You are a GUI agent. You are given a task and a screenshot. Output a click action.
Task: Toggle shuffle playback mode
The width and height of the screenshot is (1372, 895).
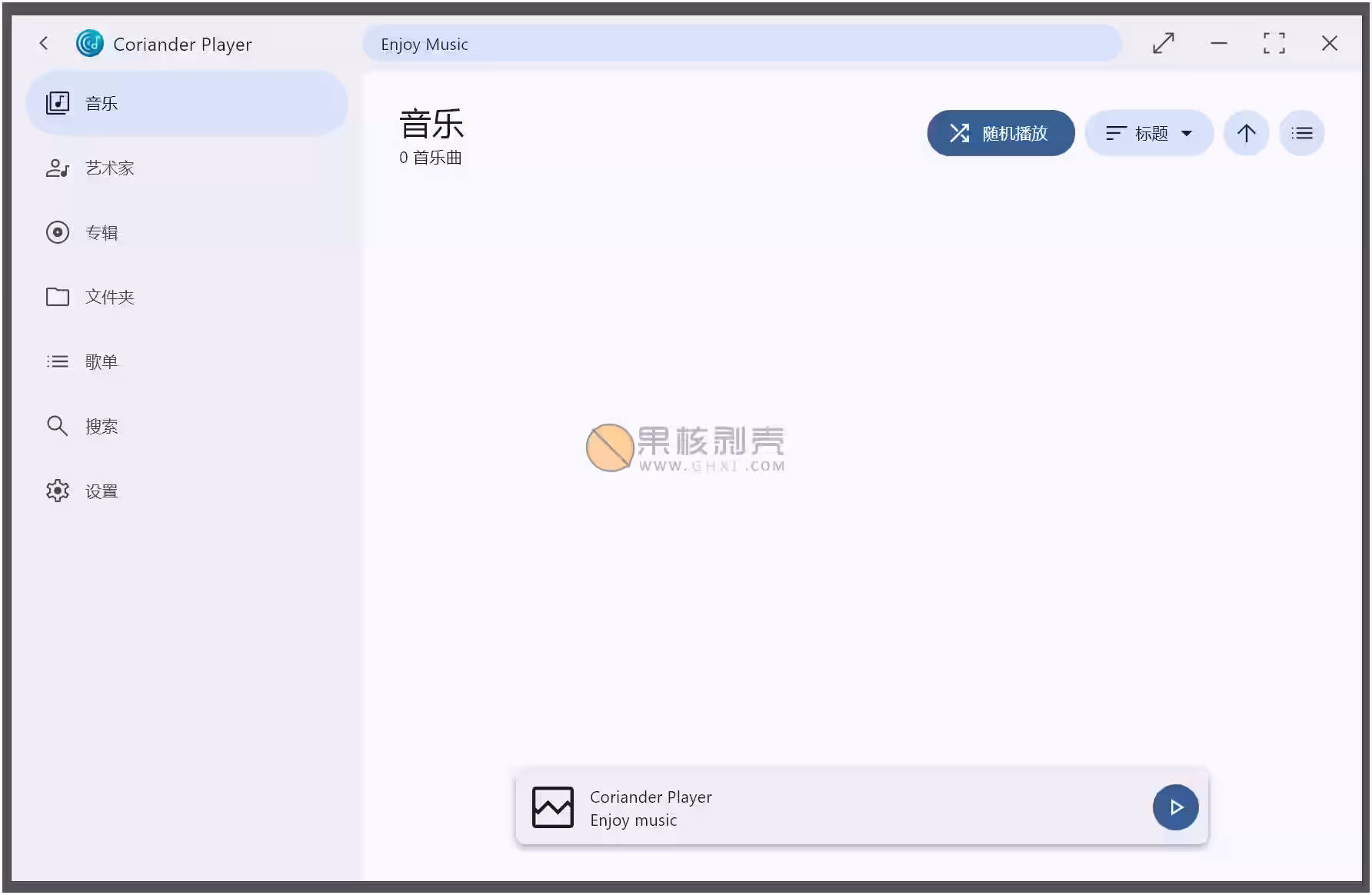pos(1000,132)
